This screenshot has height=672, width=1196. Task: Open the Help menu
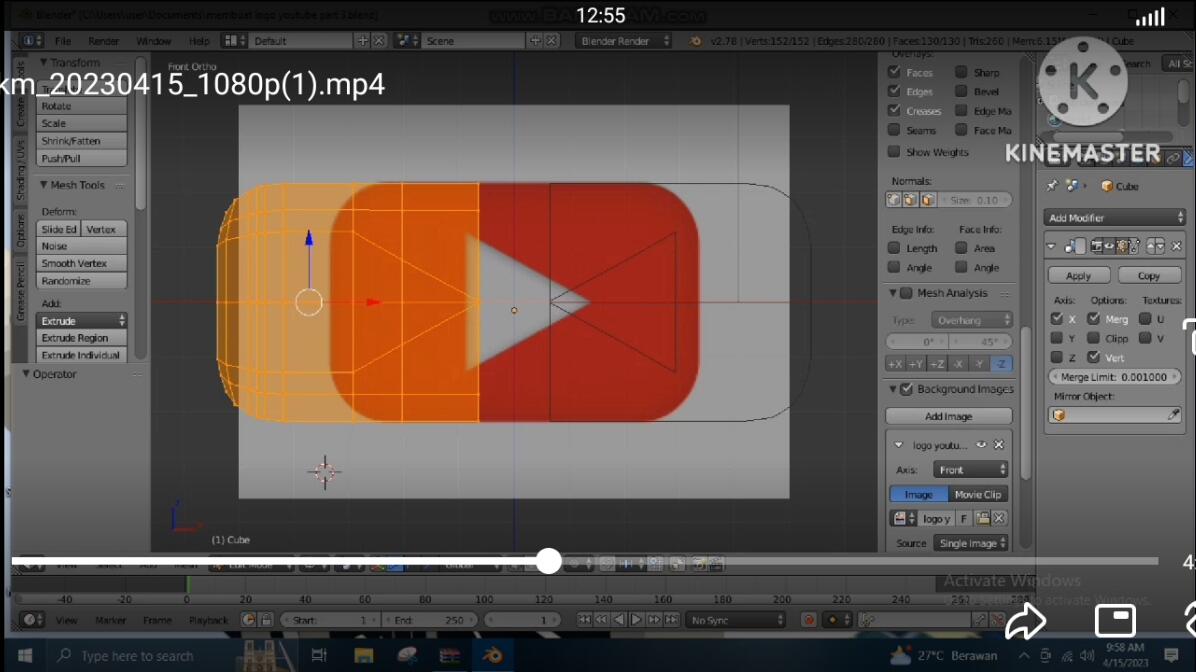(x=198, y=40)
